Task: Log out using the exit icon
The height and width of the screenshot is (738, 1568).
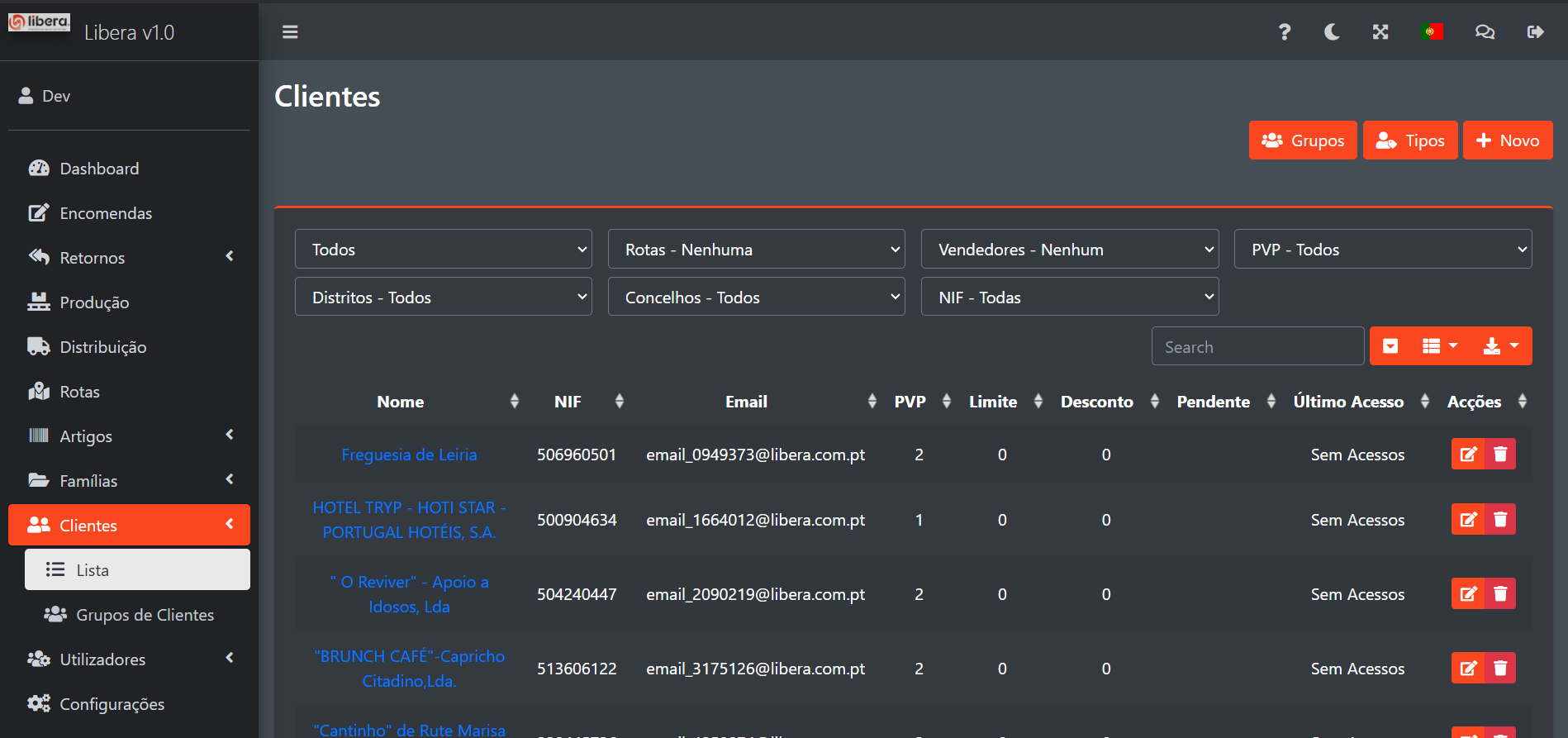Action: pyautogui.click(x=1535, y=32)
